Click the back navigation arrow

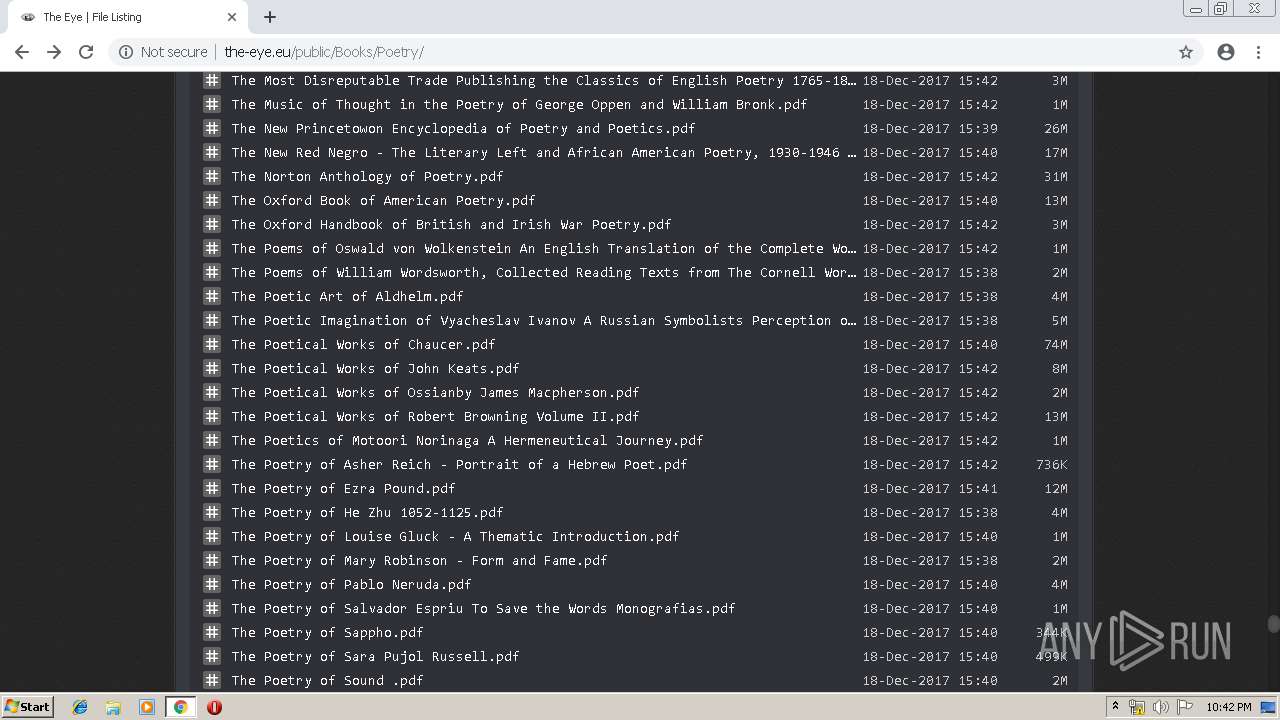(22, 52)
